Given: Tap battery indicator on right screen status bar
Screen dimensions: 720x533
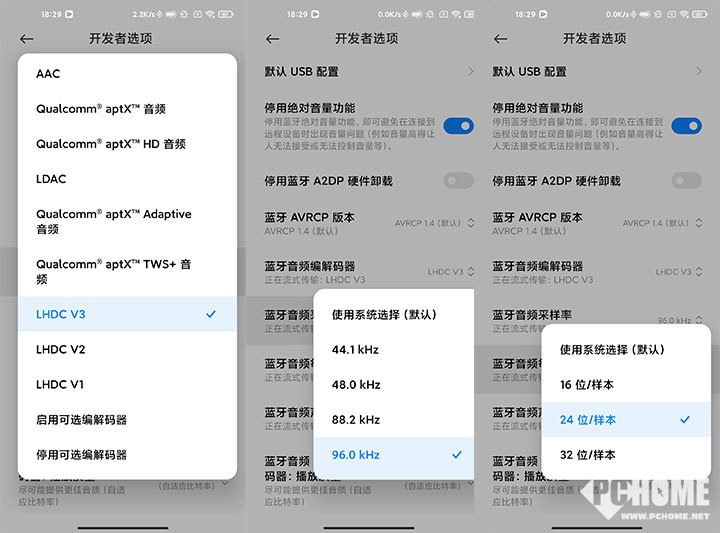Looking at the screenshot, I should coord(699,14).
